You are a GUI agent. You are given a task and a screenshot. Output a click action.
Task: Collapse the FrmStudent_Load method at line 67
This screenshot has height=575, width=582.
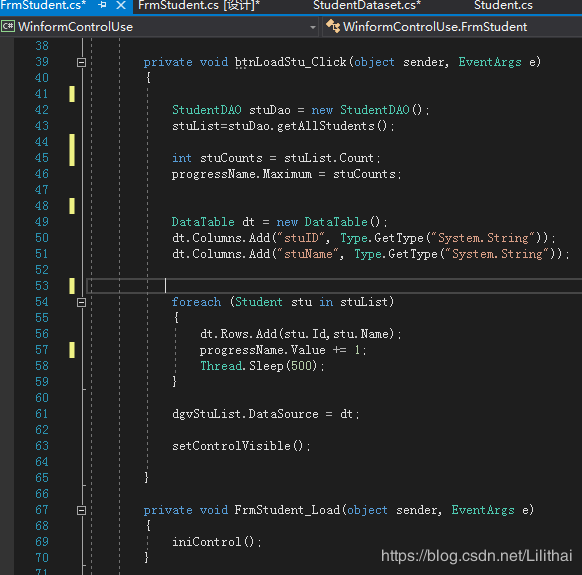pyautogui.click(x=81, y=510)
